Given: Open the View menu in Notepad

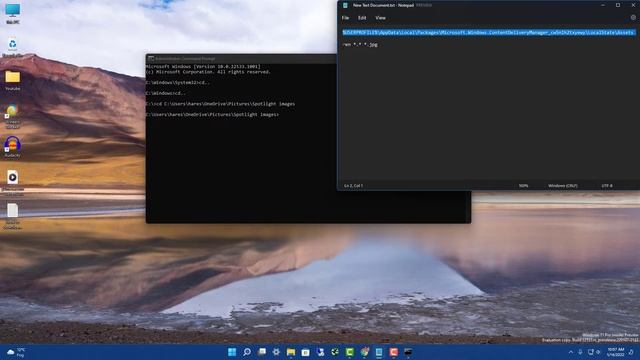Looking at the screenshot, I should (x=380, y=18).
